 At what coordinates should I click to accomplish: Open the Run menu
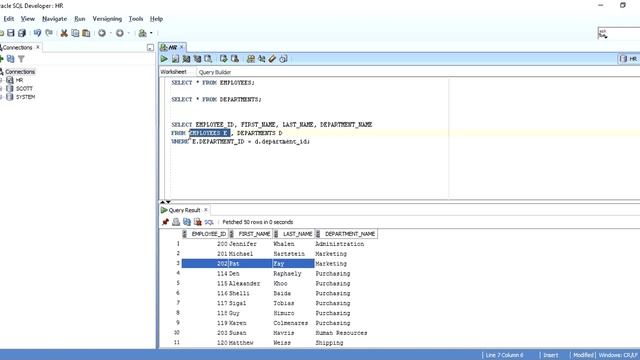point(80,19)
